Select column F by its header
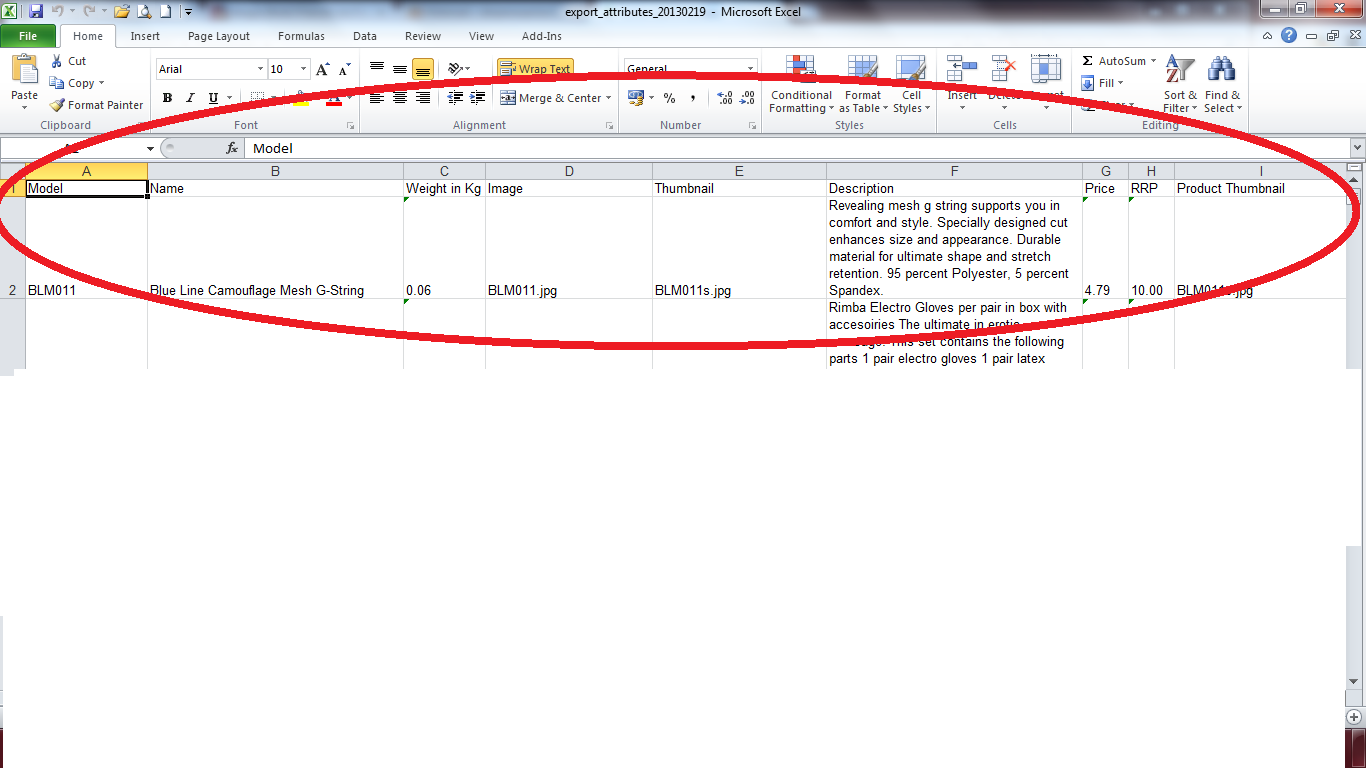The height and width of the screenshot is (768, 1366). [954, 171]
